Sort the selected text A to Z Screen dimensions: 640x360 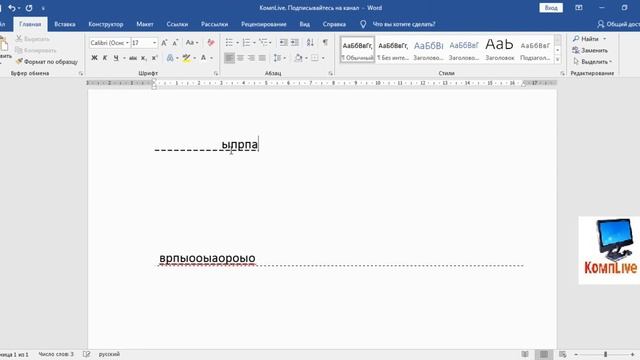[x=310, y=42]
